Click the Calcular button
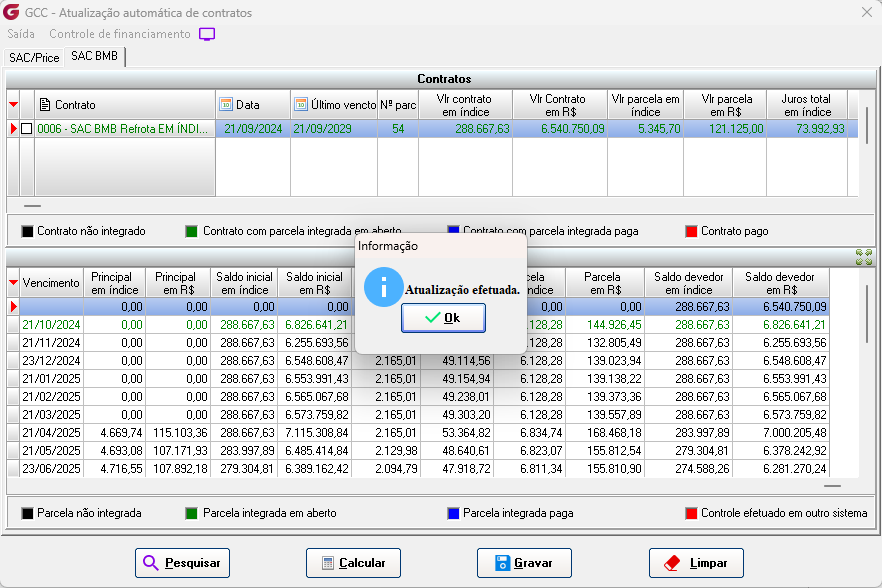Screen dimensions: 882x588 tap(353, 563)
